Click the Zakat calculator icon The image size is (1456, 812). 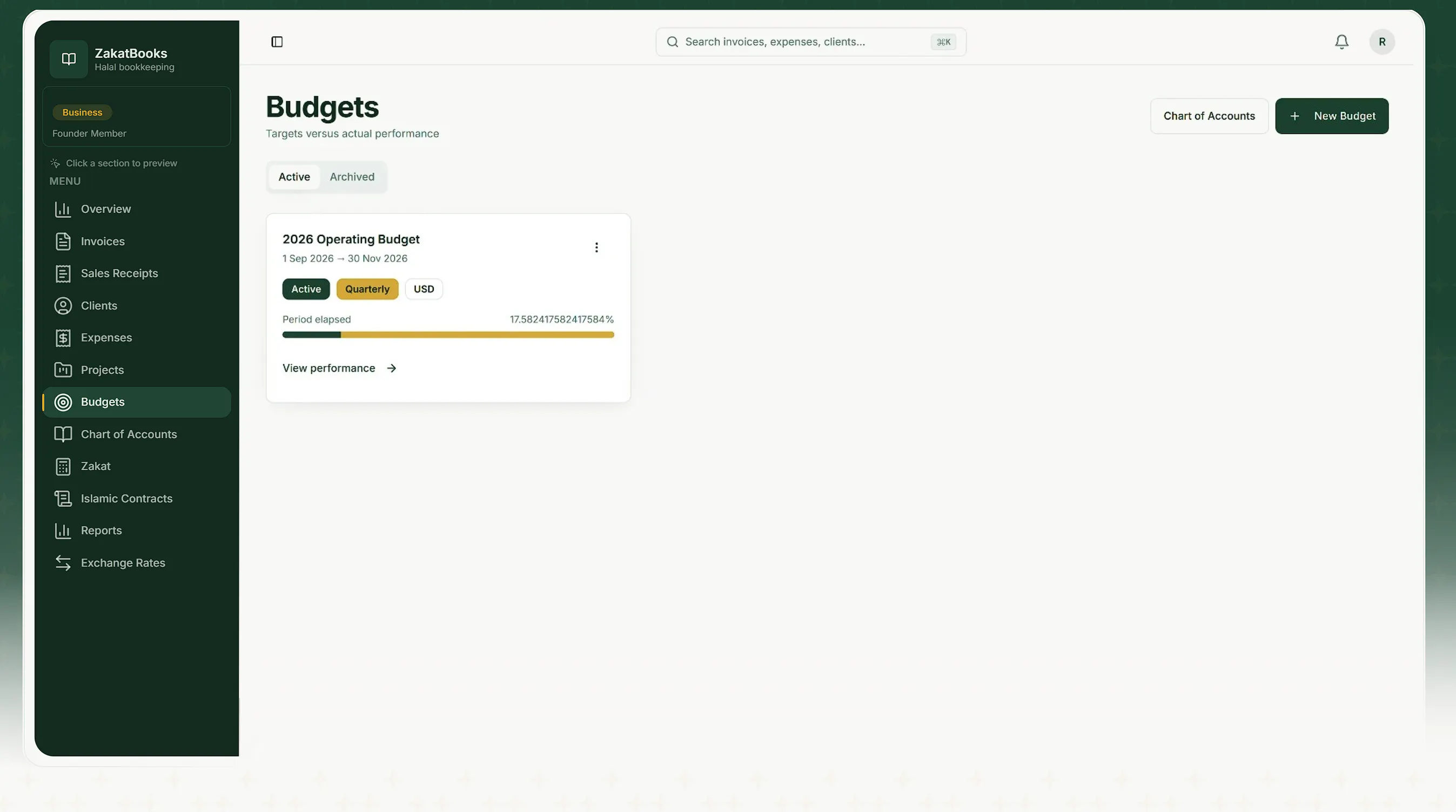(x=63, y=467)
